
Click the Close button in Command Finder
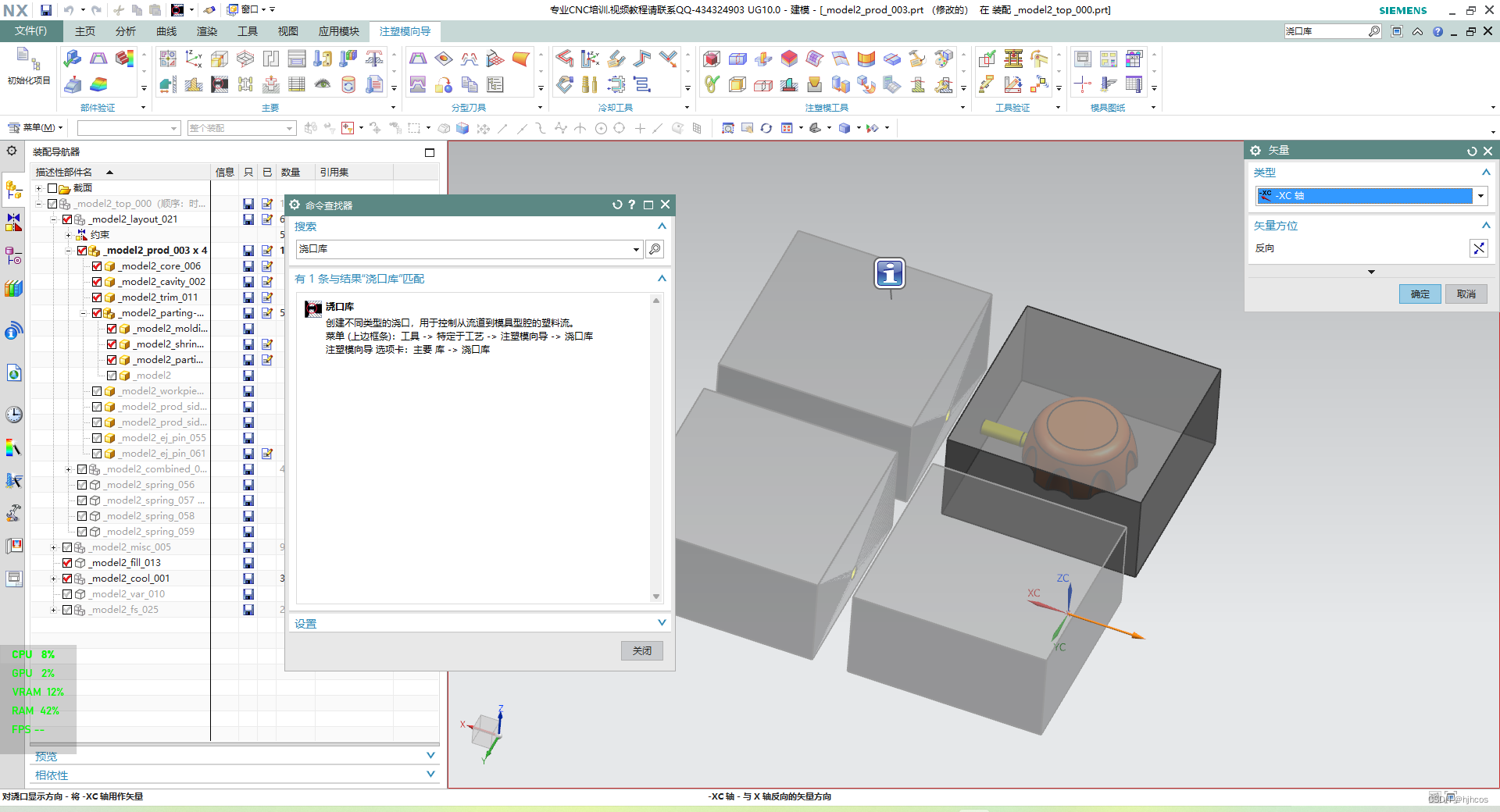click(642, 650)
